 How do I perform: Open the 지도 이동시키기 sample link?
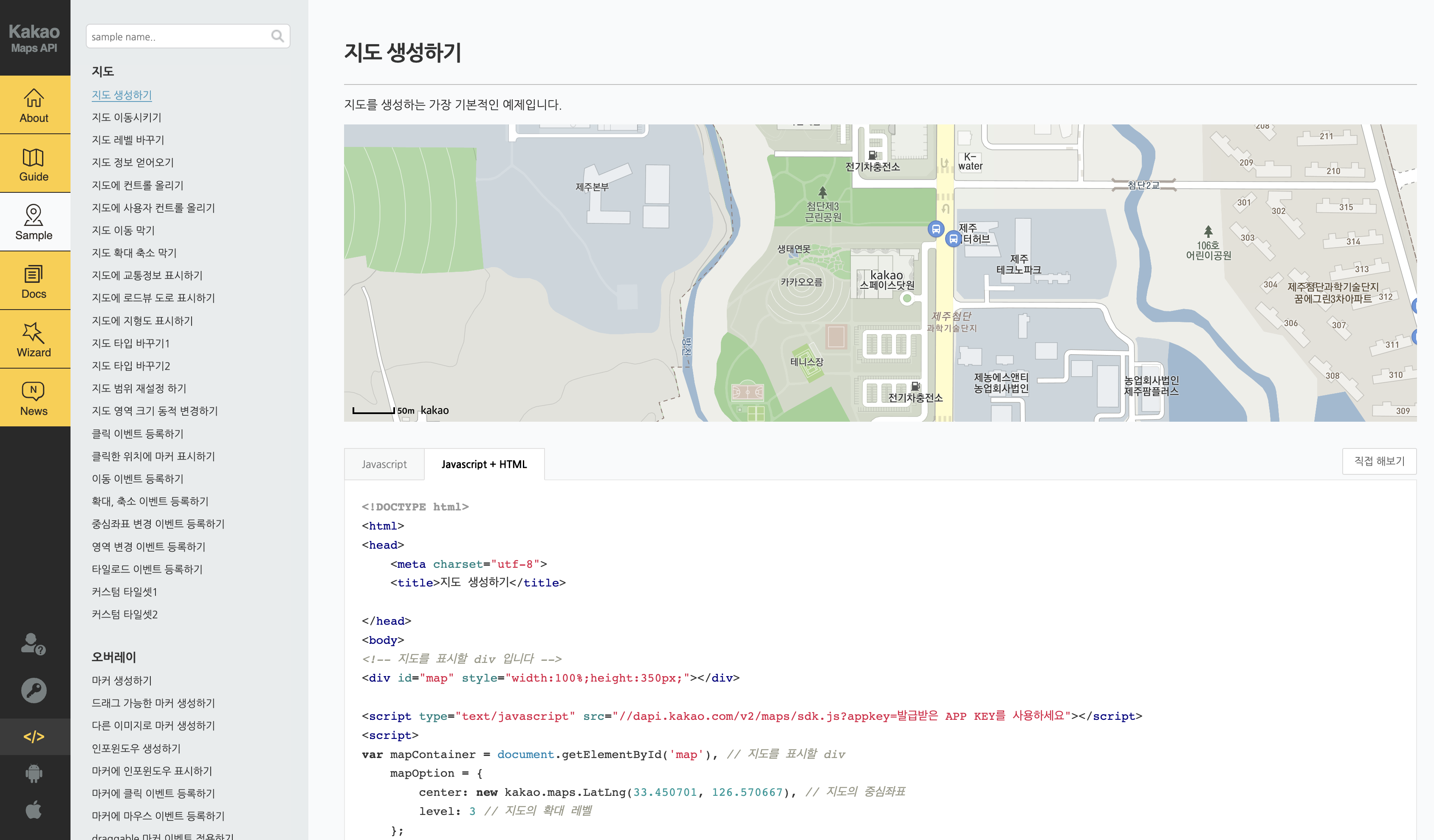point(126,117)
